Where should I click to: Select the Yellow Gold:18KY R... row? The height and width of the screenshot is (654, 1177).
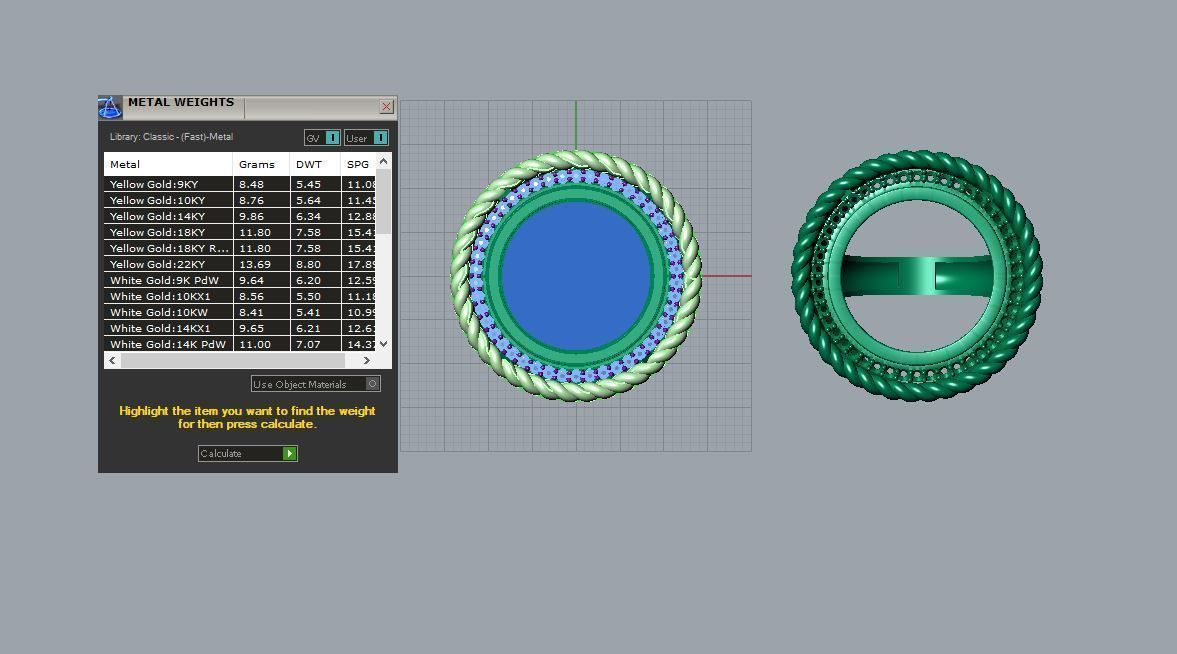tap(240, 249)
